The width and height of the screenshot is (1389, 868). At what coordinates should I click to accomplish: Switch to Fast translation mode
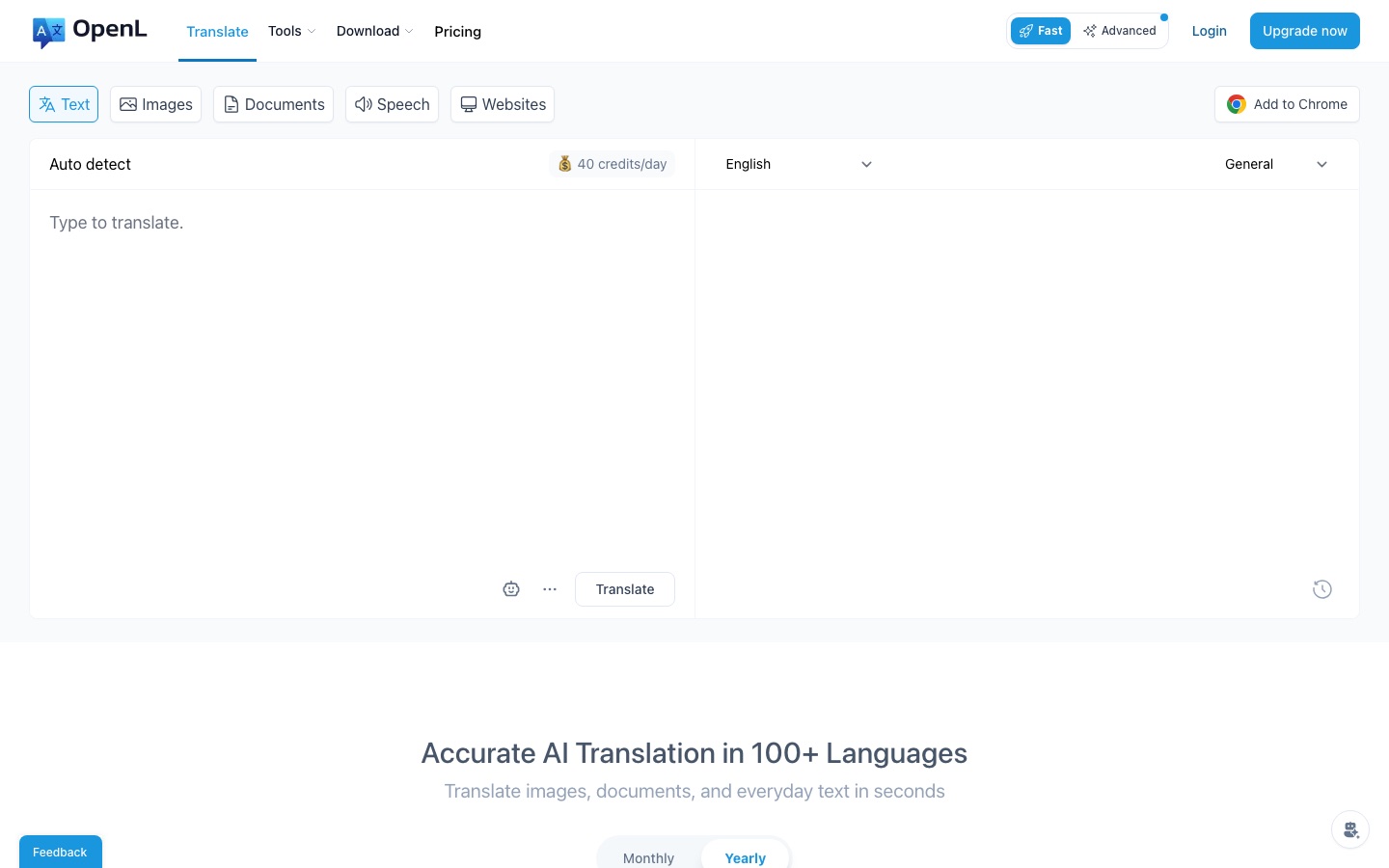[1041, 31]
